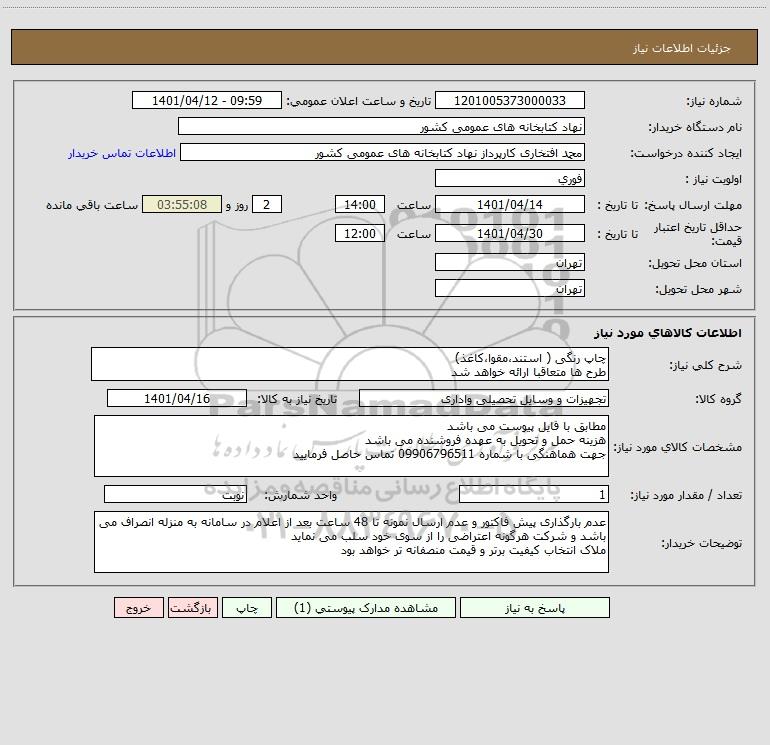The height and width of the screenshot is (745, 770).
Task: Click label استان محل تحویل
Action: (x=695, y=263)
